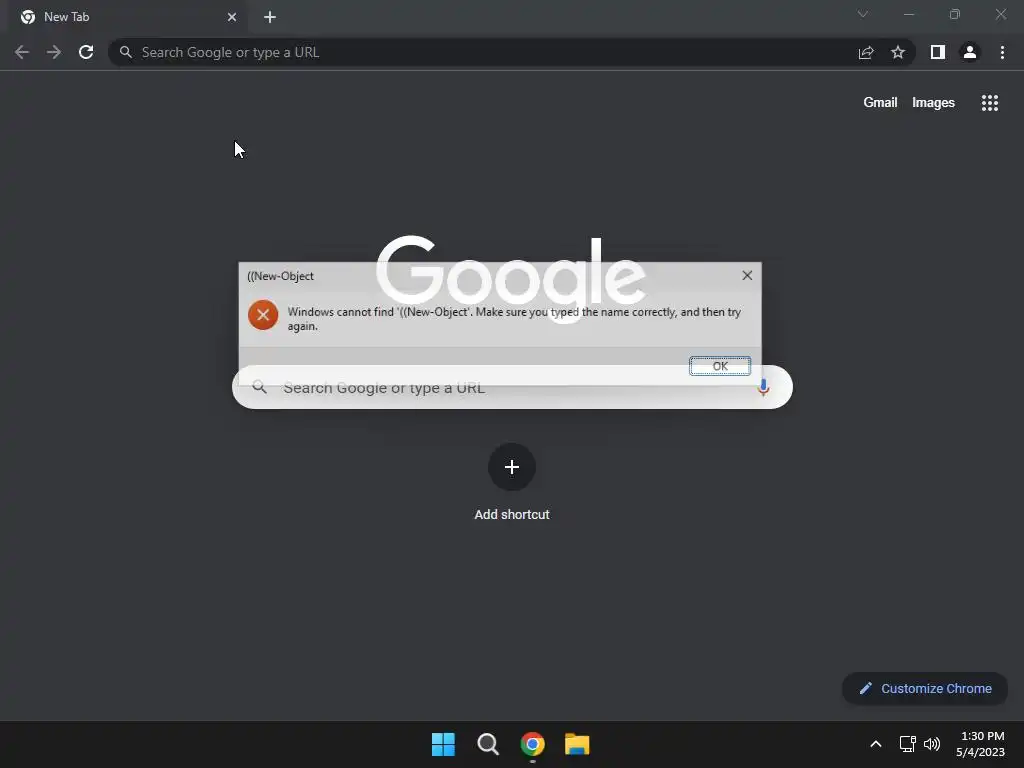Close the New Tab tab

(x=232, y=17)
